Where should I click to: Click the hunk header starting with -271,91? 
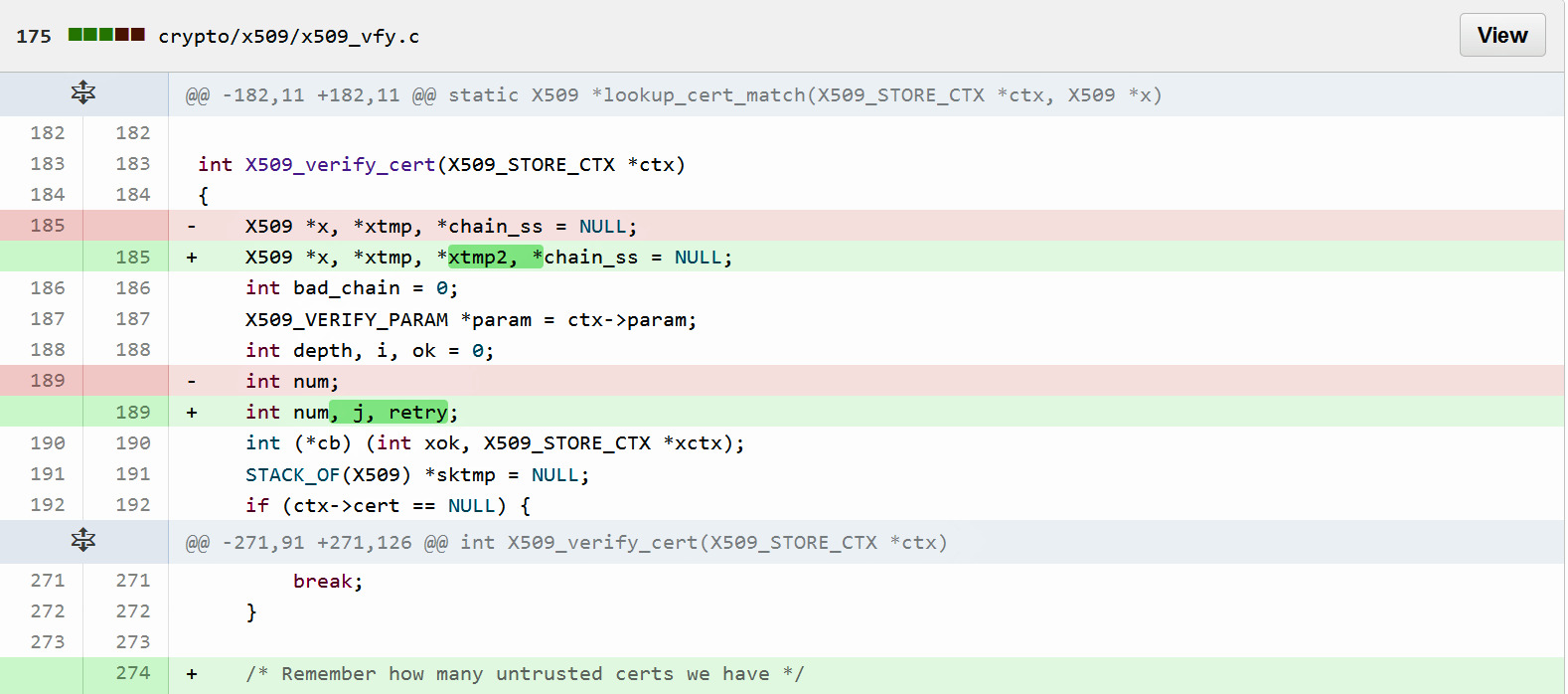click(565, 543)
